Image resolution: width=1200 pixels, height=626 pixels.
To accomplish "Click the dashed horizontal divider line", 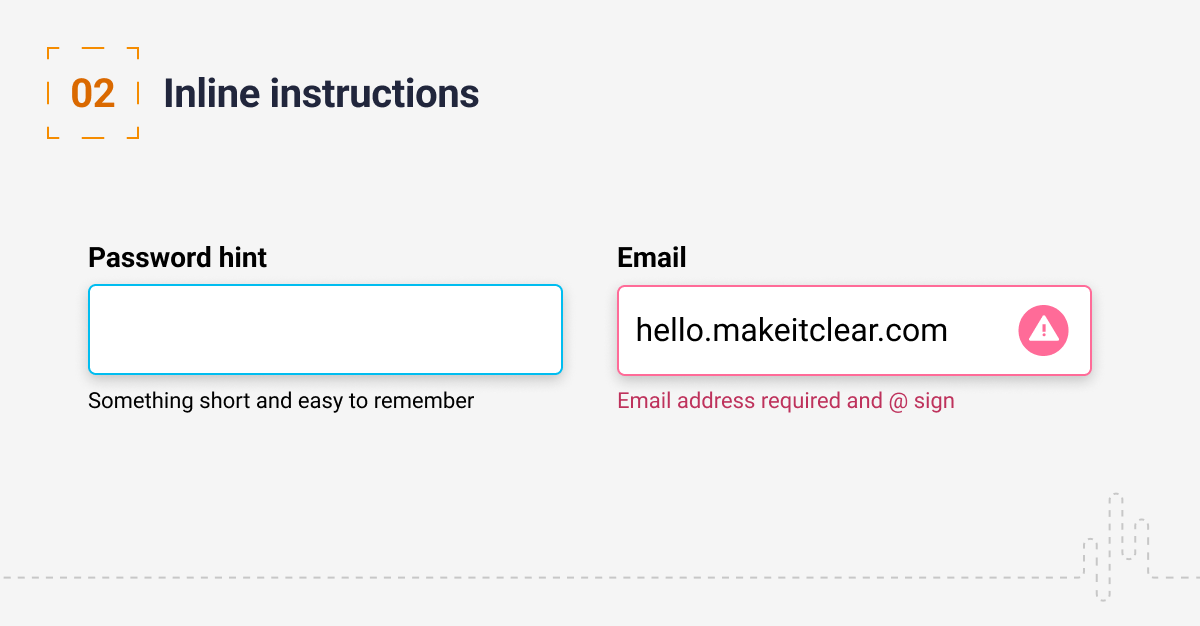I will pyautogui.click(x=500, y=577).
